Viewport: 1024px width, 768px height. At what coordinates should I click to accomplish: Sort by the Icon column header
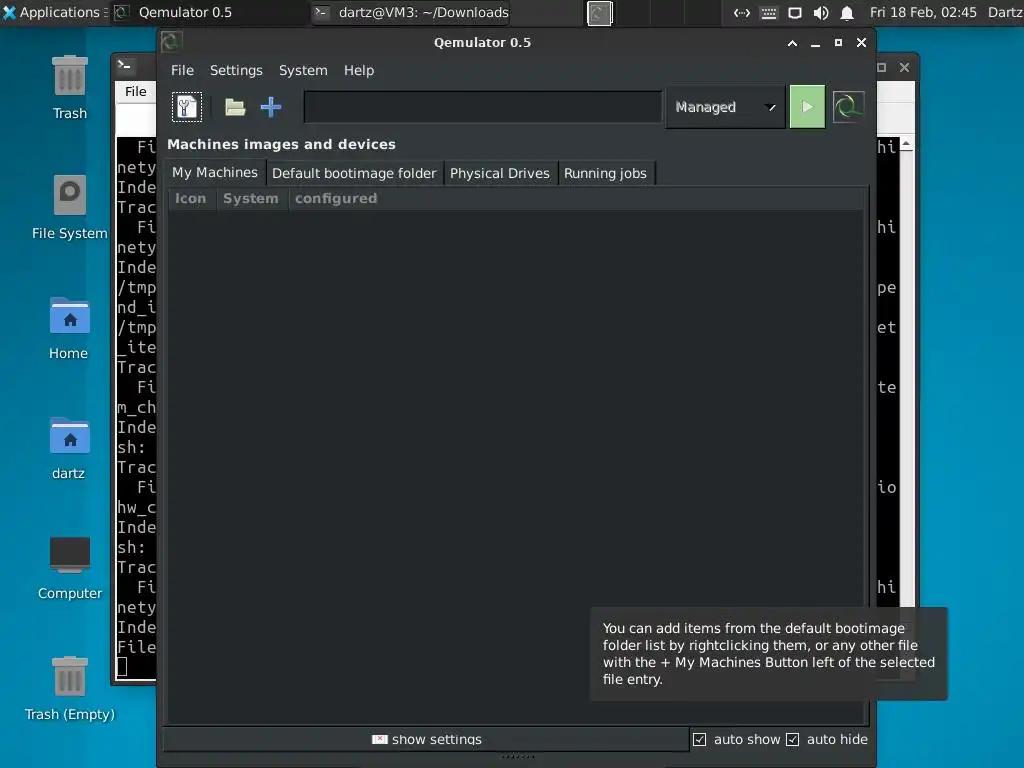(191, 199)
